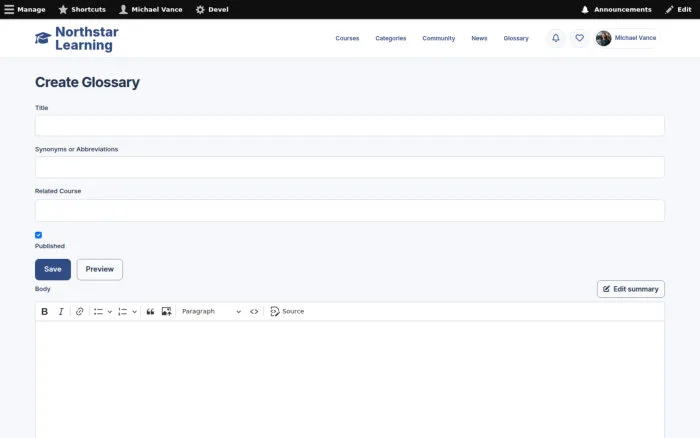Toggle italic formatting in the Body editor

click(x=61, y=312)
